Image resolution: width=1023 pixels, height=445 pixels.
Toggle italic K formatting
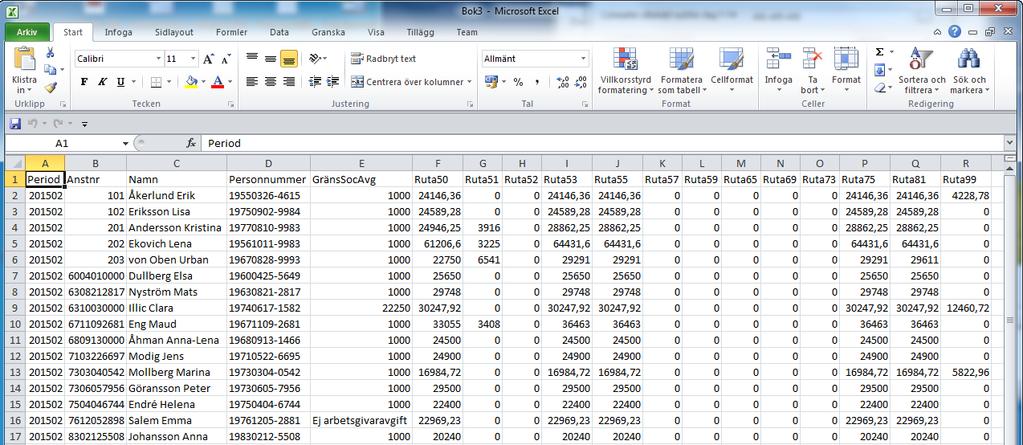(x=102, y=82)
